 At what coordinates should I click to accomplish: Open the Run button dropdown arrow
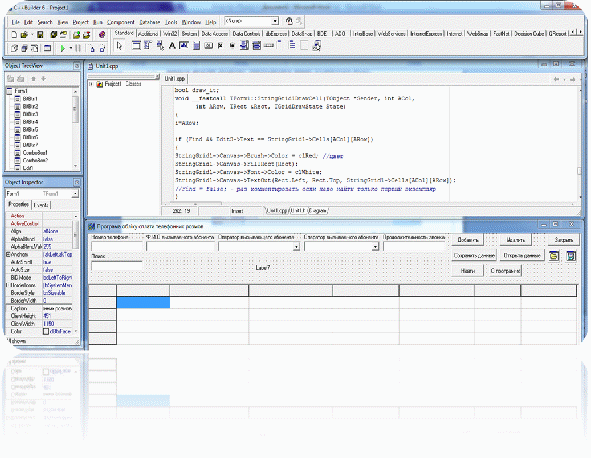pyautogui.click(x=70, y=48)
